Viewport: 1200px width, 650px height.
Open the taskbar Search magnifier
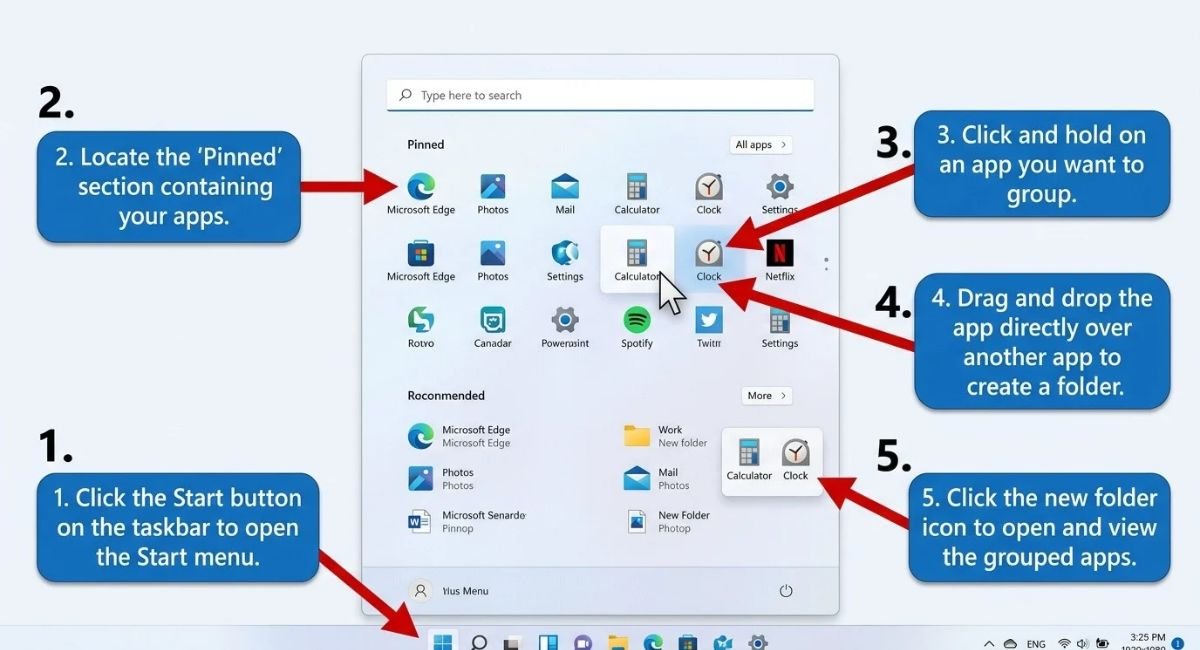(479, 643)
